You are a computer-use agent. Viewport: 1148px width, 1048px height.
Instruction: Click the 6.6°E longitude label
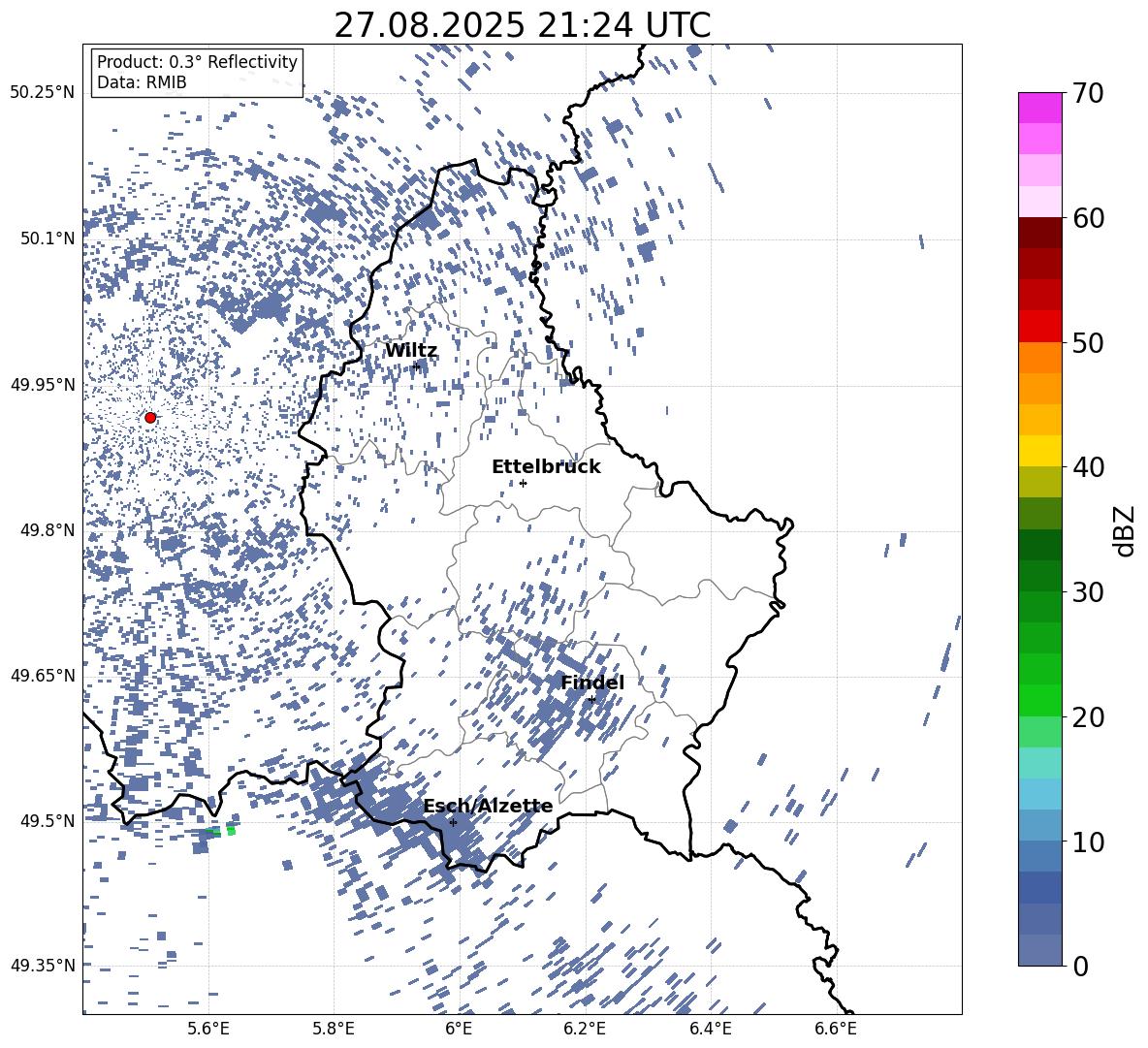[x=836, y=1029]
